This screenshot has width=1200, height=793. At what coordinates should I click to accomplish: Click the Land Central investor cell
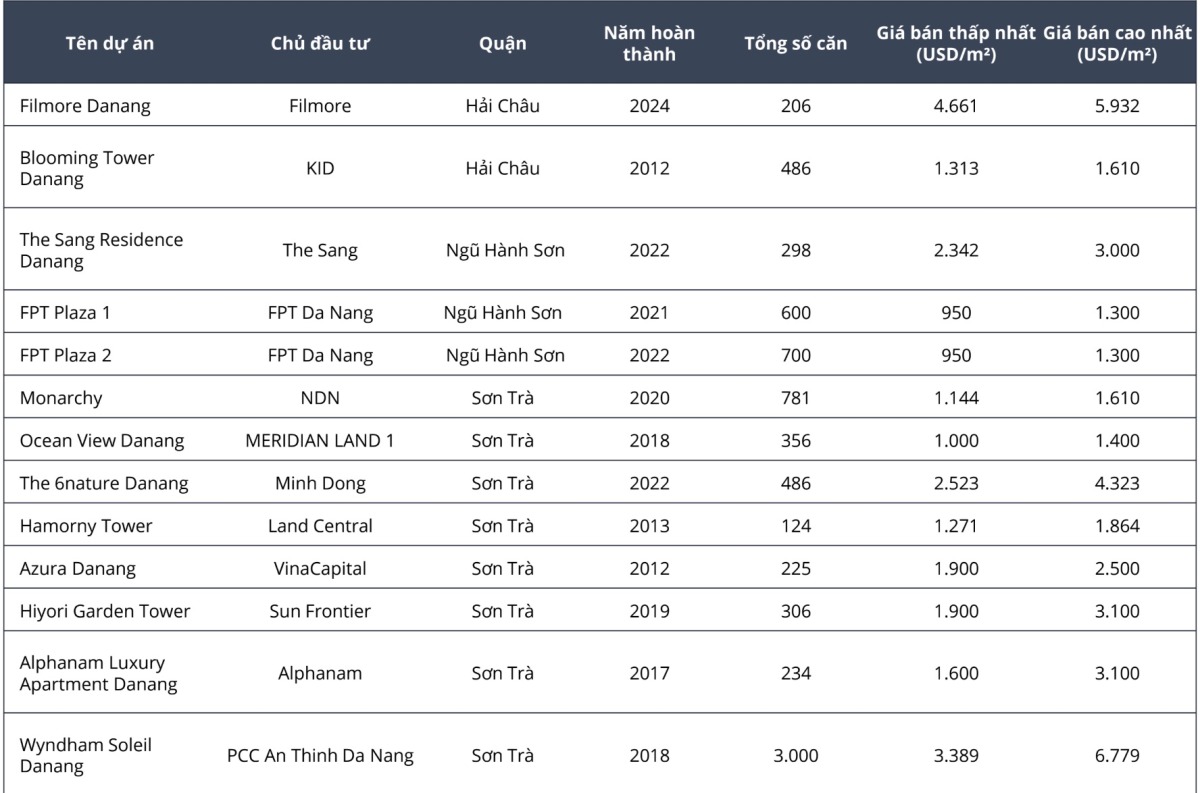pyautogui.click(x=320, y=526)
